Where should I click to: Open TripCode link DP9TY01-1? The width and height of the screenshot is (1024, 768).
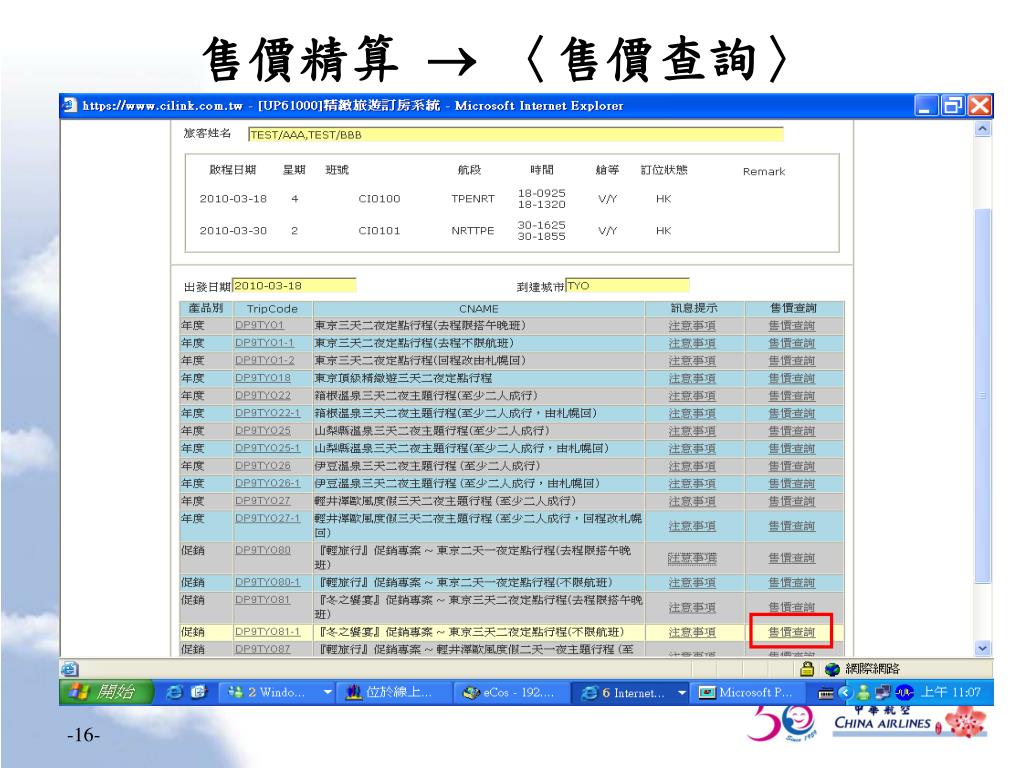point(264,343)
